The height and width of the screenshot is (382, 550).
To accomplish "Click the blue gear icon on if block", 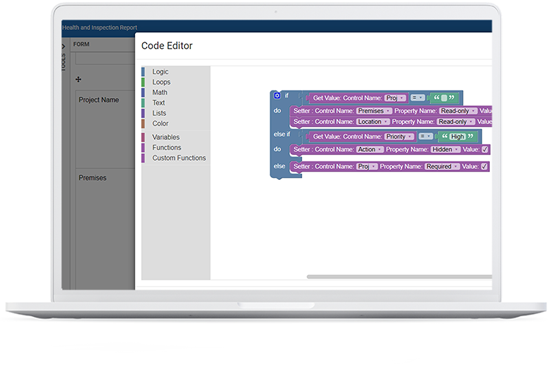I will 277,95.
